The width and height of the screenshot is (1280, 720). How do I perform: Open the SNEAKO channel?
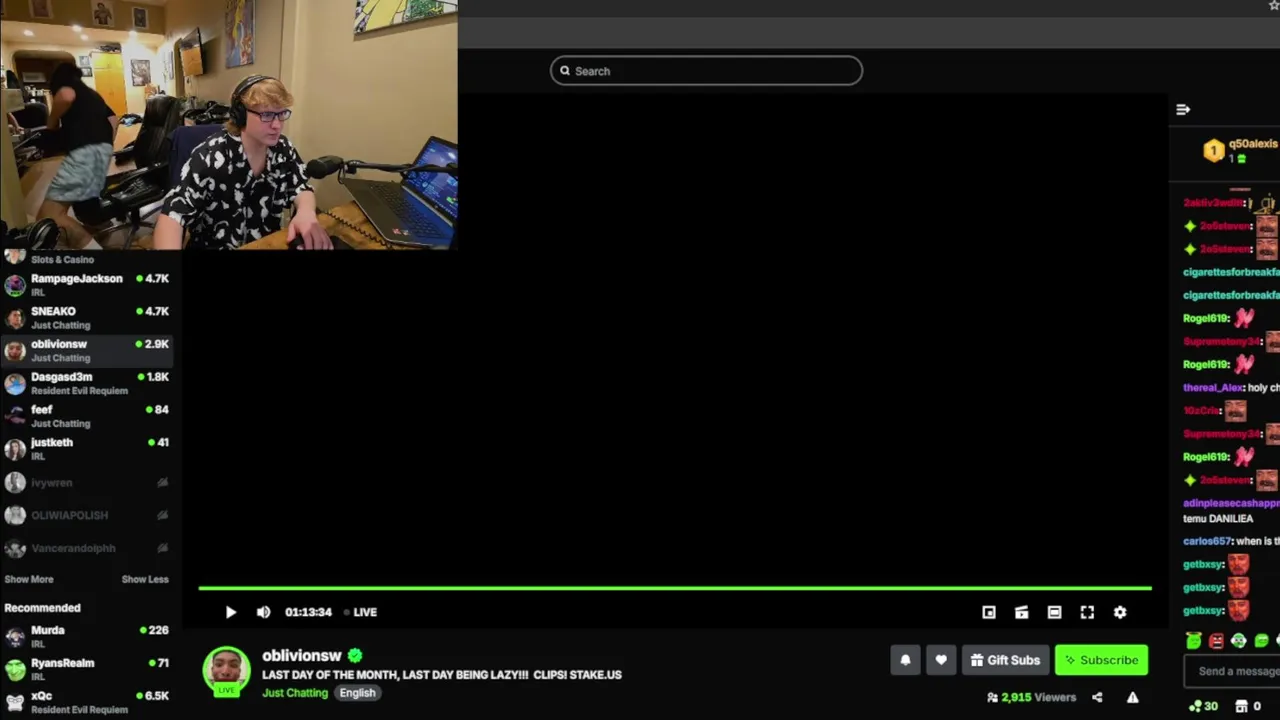pos(86,318)
